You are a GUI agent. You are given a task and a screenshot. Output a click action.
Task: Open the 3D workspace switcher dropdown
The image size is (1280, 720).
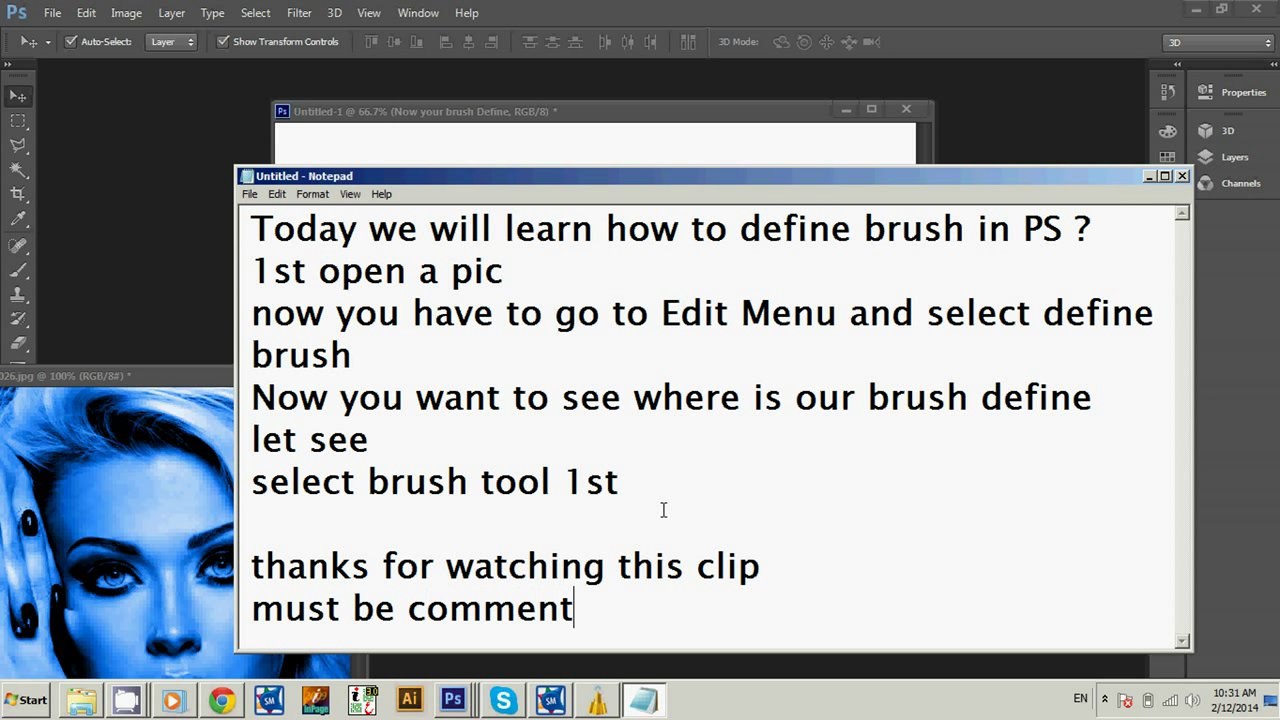tap(1218, 43)
